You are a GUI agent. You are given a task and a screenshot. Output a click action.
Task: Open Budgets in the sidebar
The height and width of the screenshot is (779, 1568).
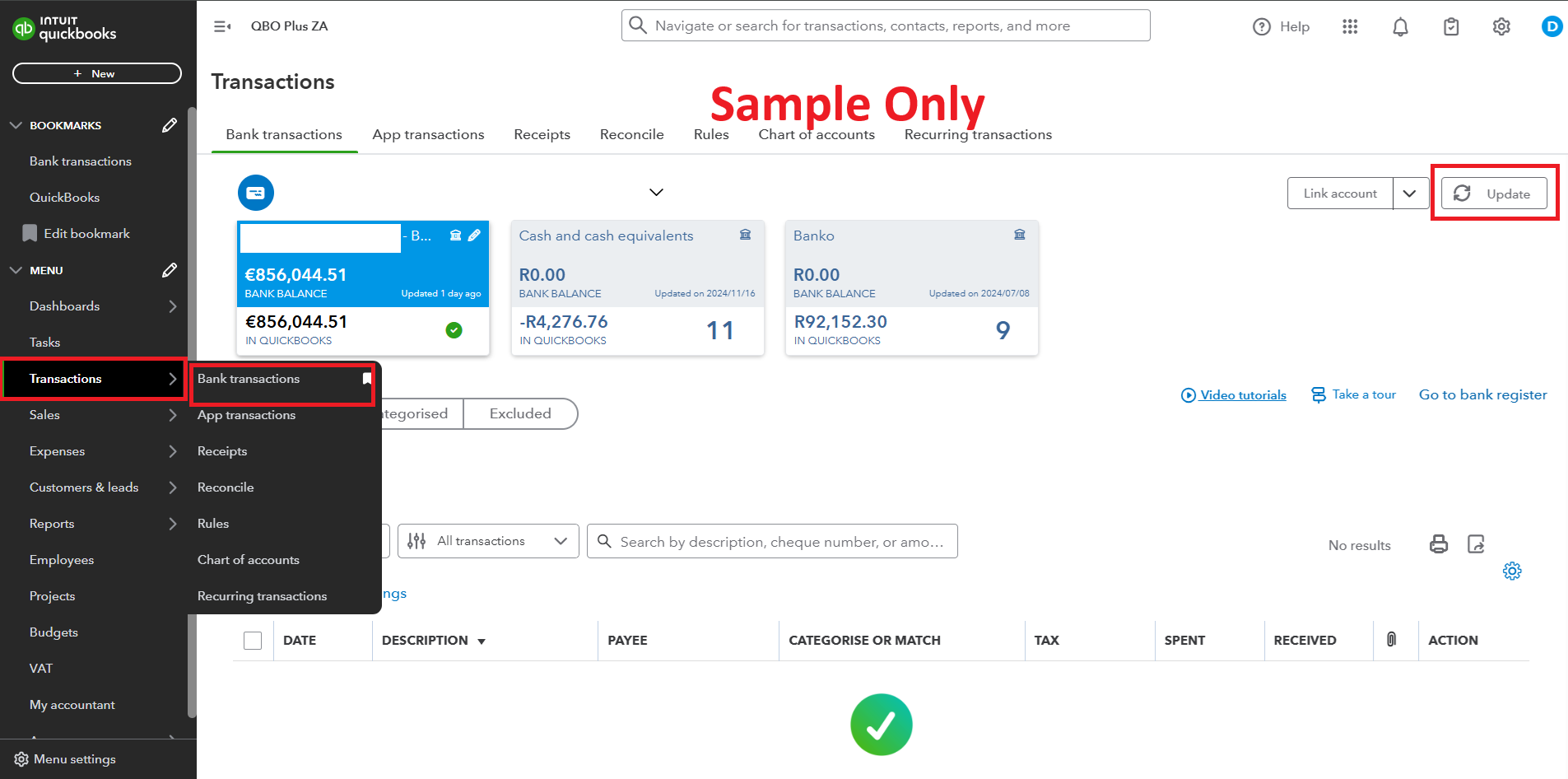(x=54, y=632)
